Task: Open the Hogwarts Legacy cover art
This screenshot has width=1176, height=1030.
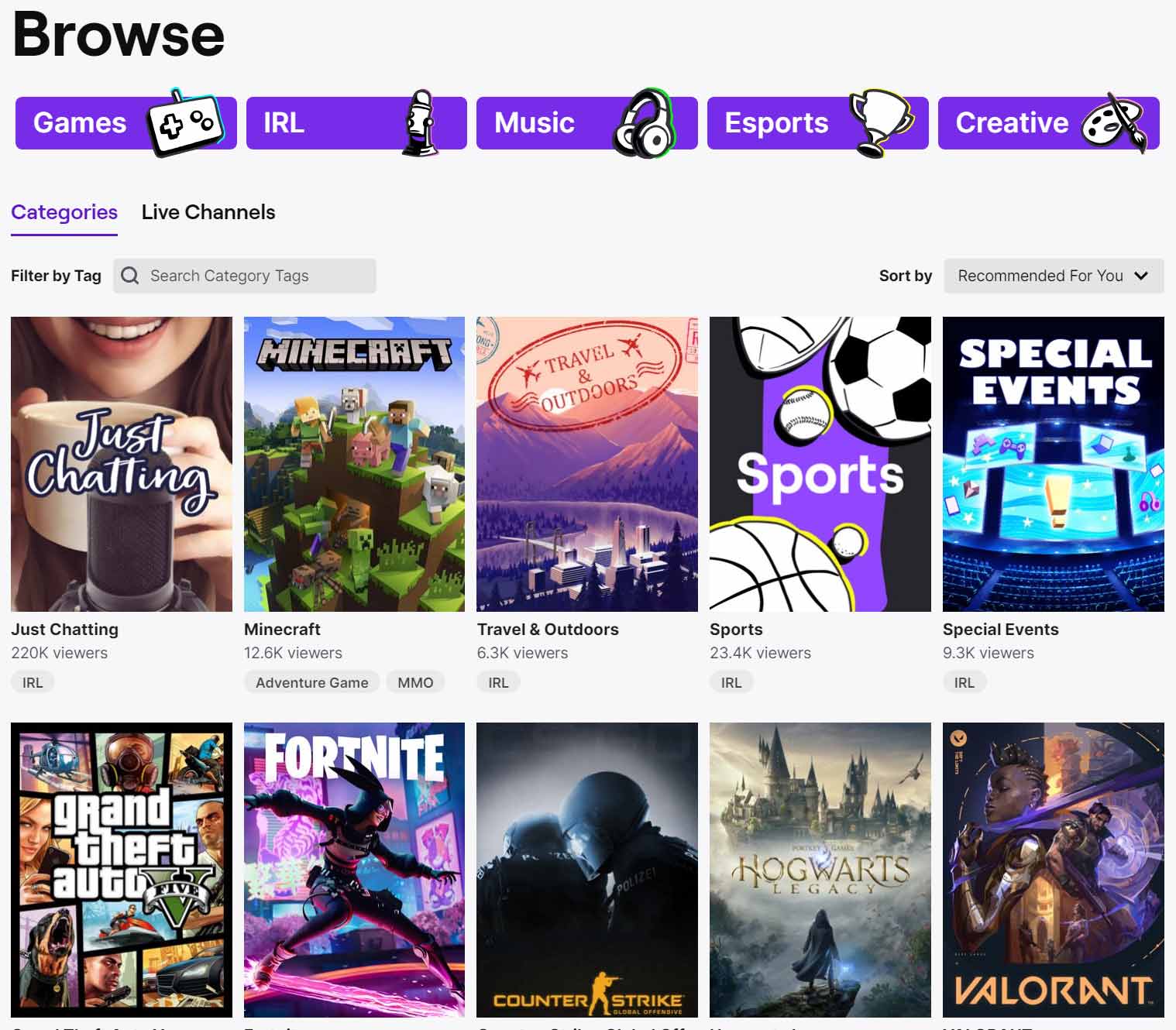Action: click(820, 870)
